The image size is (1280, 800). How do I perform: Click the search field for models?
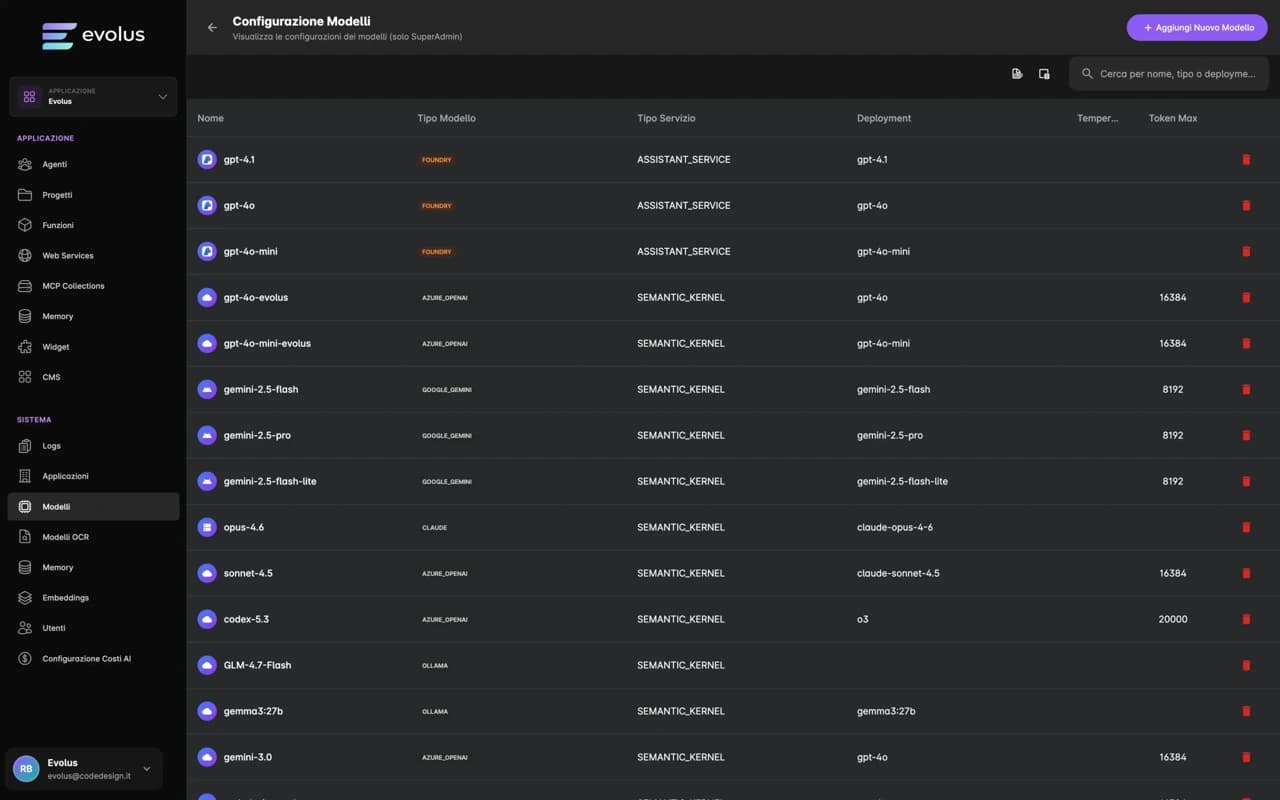pyautogui.click(x=1176, y=74)
